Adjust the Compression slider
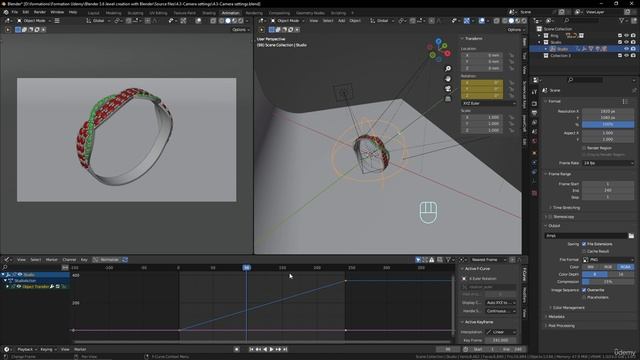Image resolution: width=640 pixels, height=360 pixels. click(608, 282)
